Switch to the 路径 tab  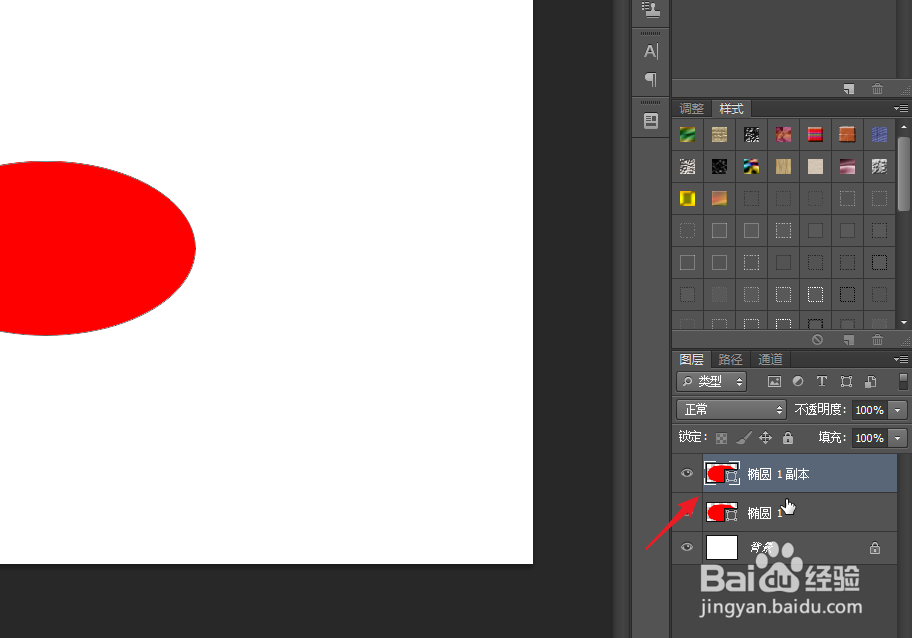[x=730, y=359]
